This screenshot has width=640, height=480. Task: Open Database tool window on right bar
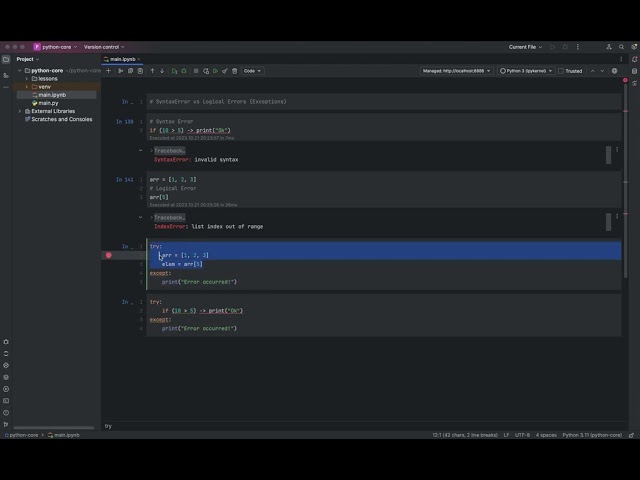(634, 71)
